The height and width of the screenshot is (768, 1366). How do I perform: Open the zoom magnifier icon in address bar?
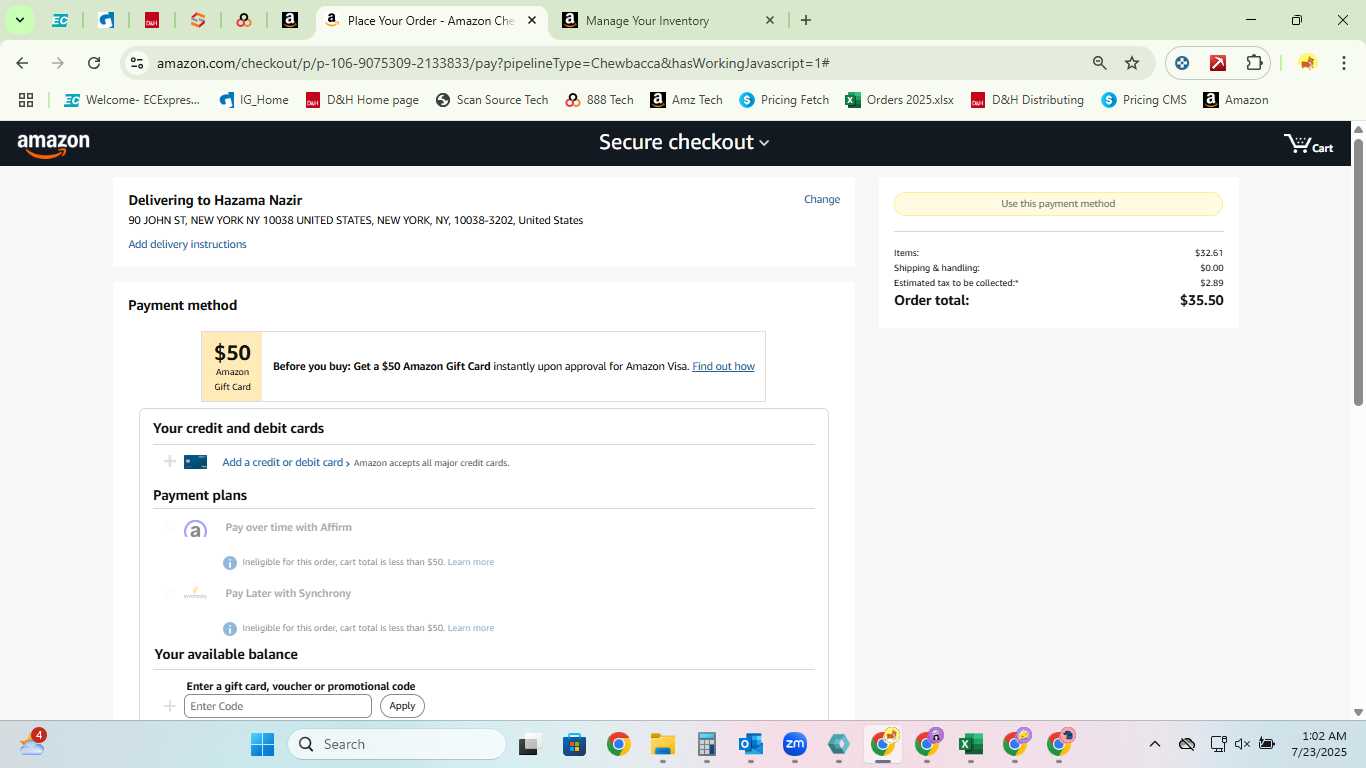1100,63
